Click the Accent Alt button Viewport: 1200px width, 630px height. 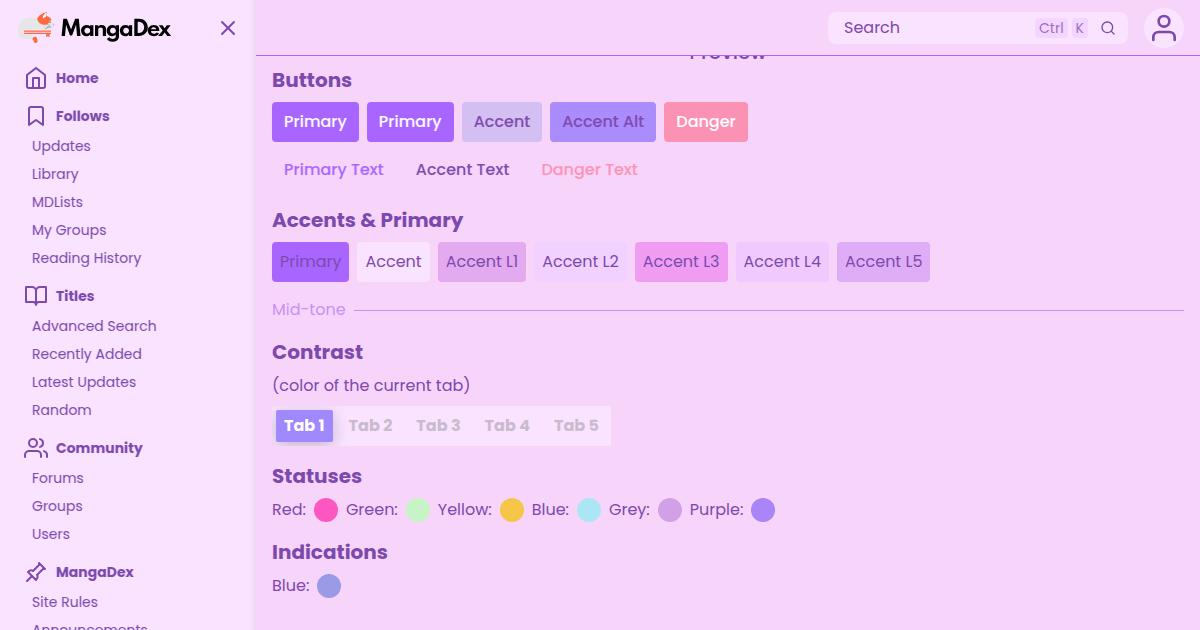point(603,122)
